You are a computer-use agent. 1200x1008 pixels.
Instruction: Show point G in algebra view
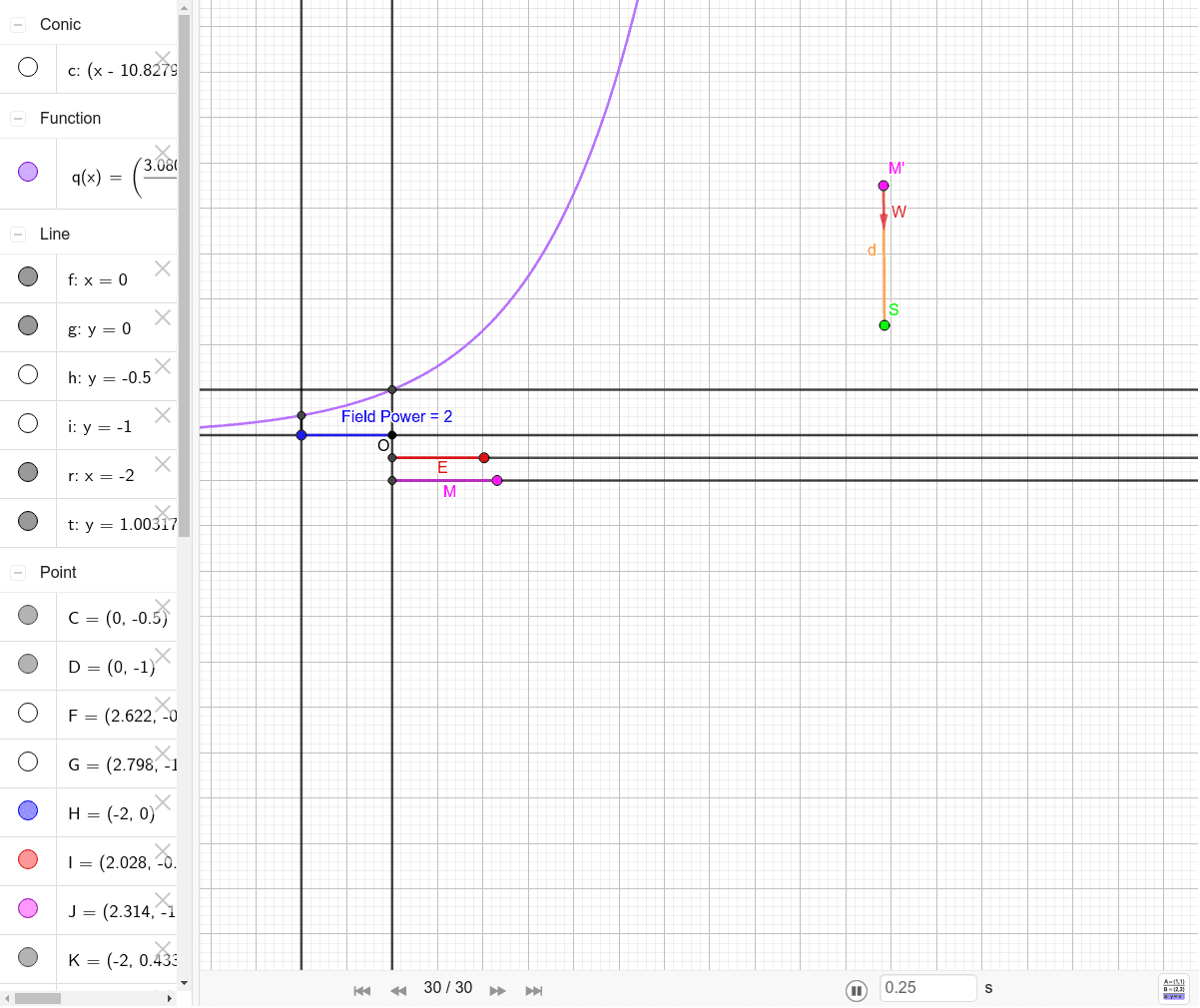pyautogui.click(x=28, y=761)
